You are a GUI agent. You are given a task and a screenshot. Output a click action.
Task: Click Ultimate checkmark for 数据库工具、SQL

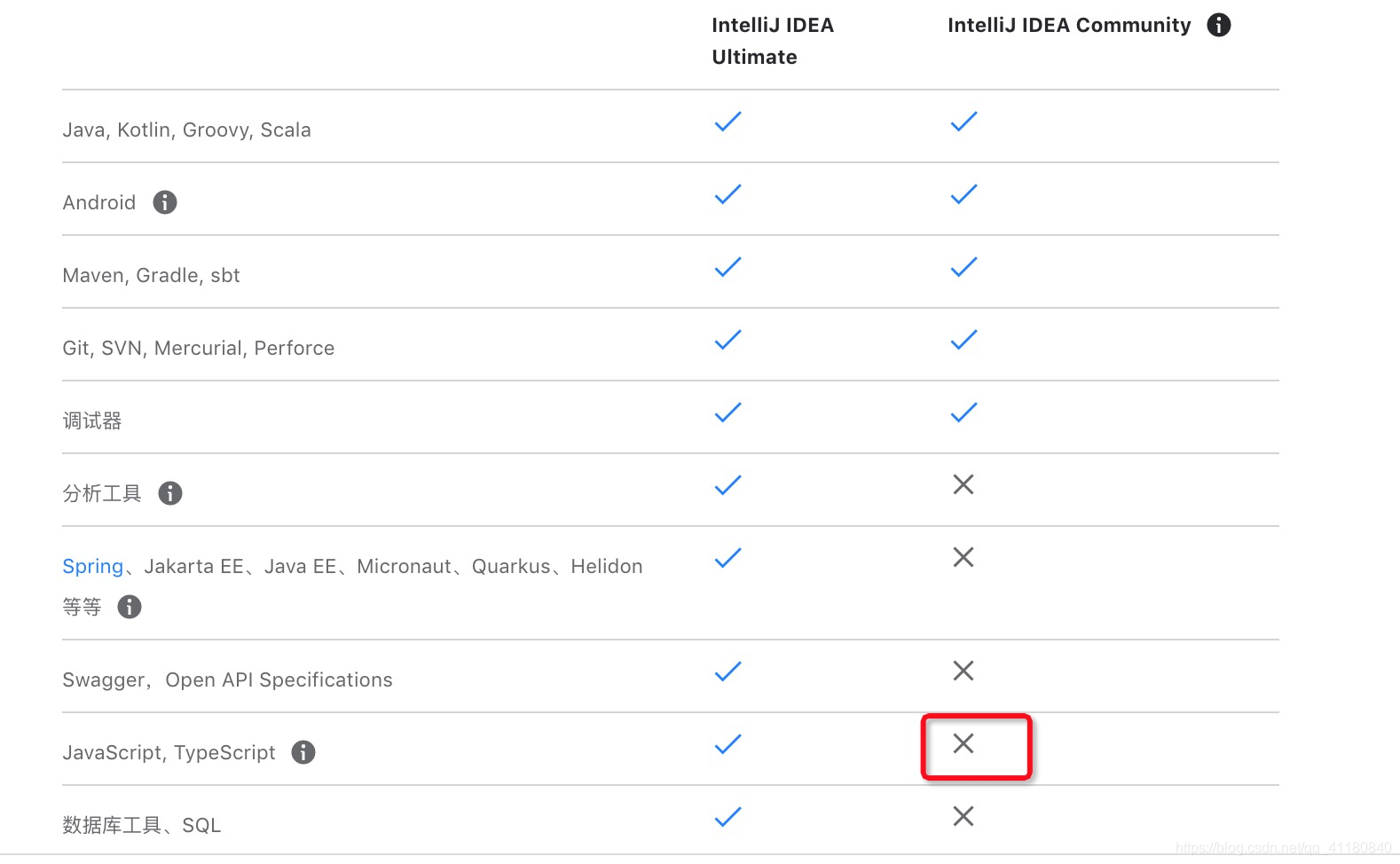[x=728, y=817]
